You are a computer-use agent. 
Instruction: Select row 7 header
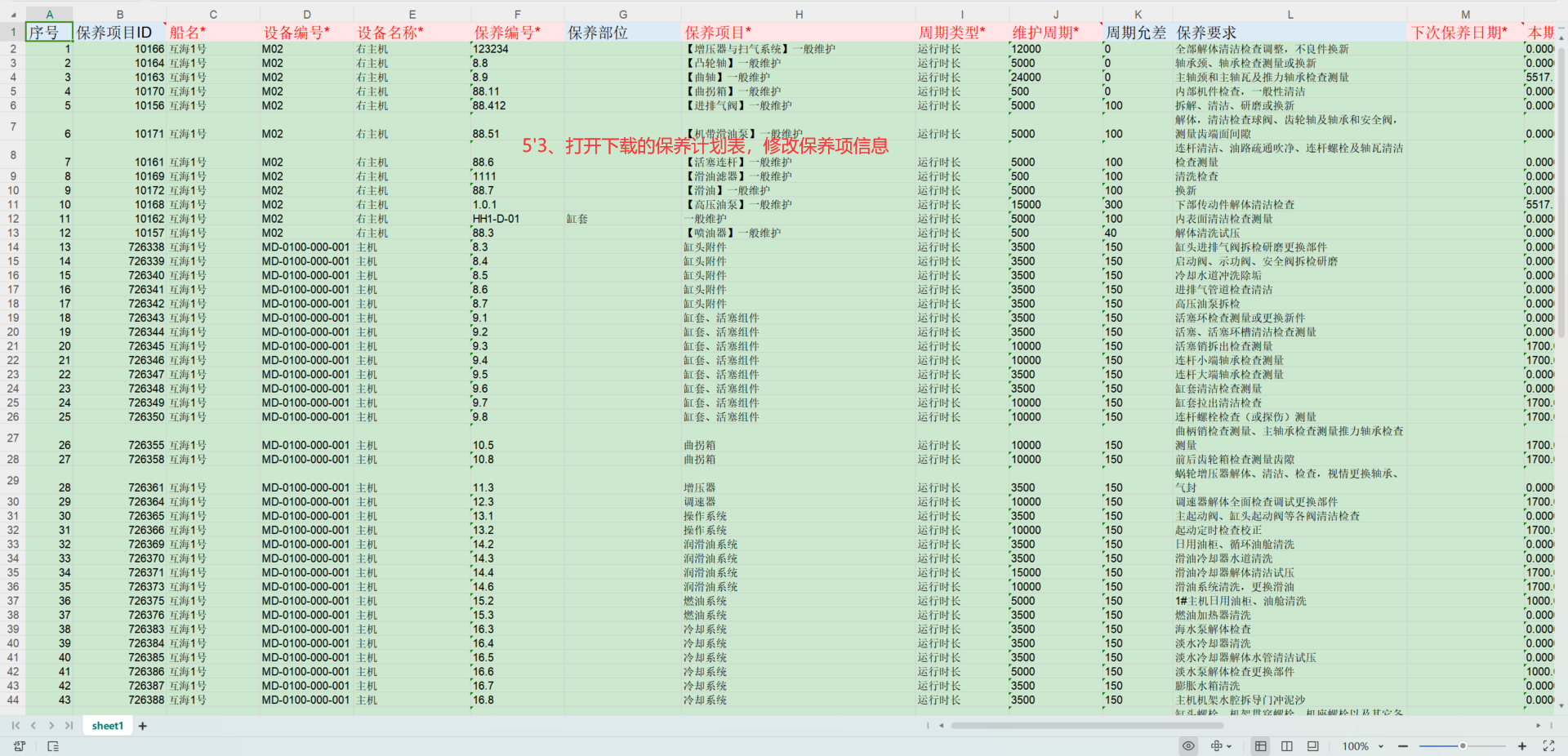[13, 127]
